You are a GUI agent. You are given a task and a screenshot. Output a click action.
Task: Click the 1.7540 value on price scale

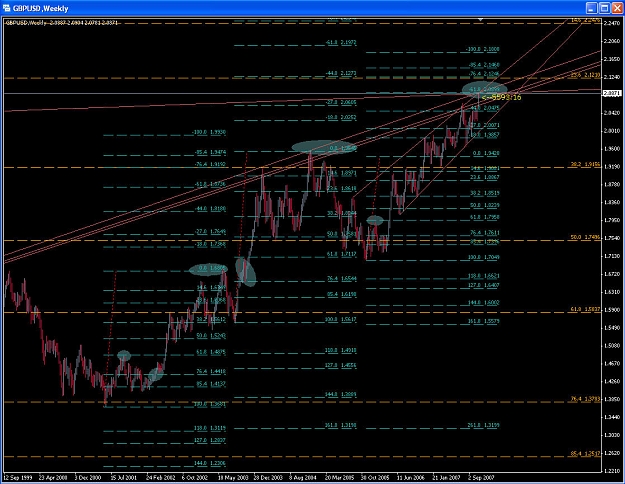[612, 238]
